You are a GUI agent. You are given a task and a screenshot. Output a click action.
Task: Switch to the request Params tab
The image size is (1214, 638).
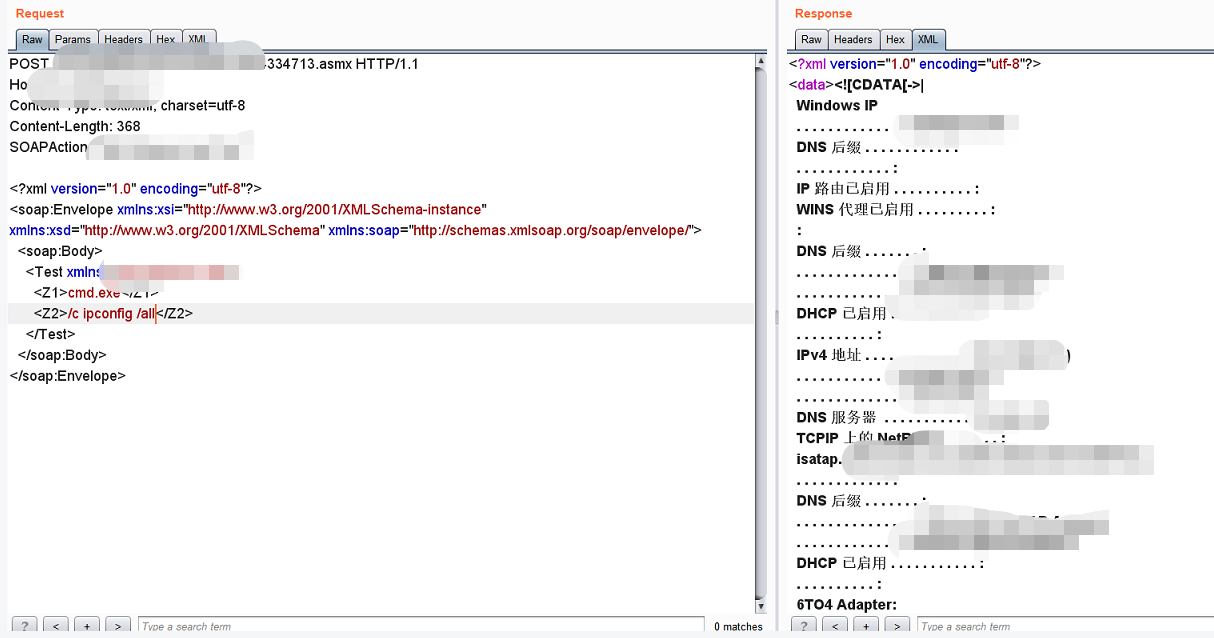pos(73,40)
